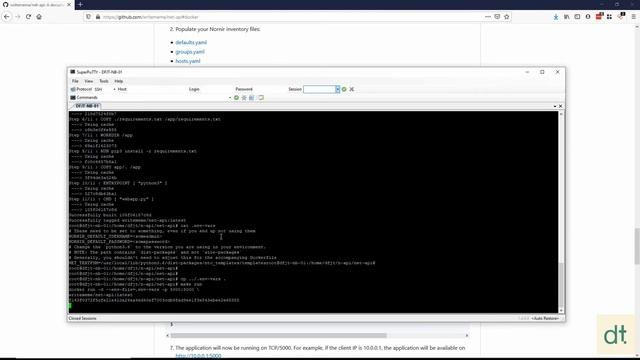This screenshot has height=360, width=640.
Task: Click the code block scroll left arrow
Action: [167, 336]
